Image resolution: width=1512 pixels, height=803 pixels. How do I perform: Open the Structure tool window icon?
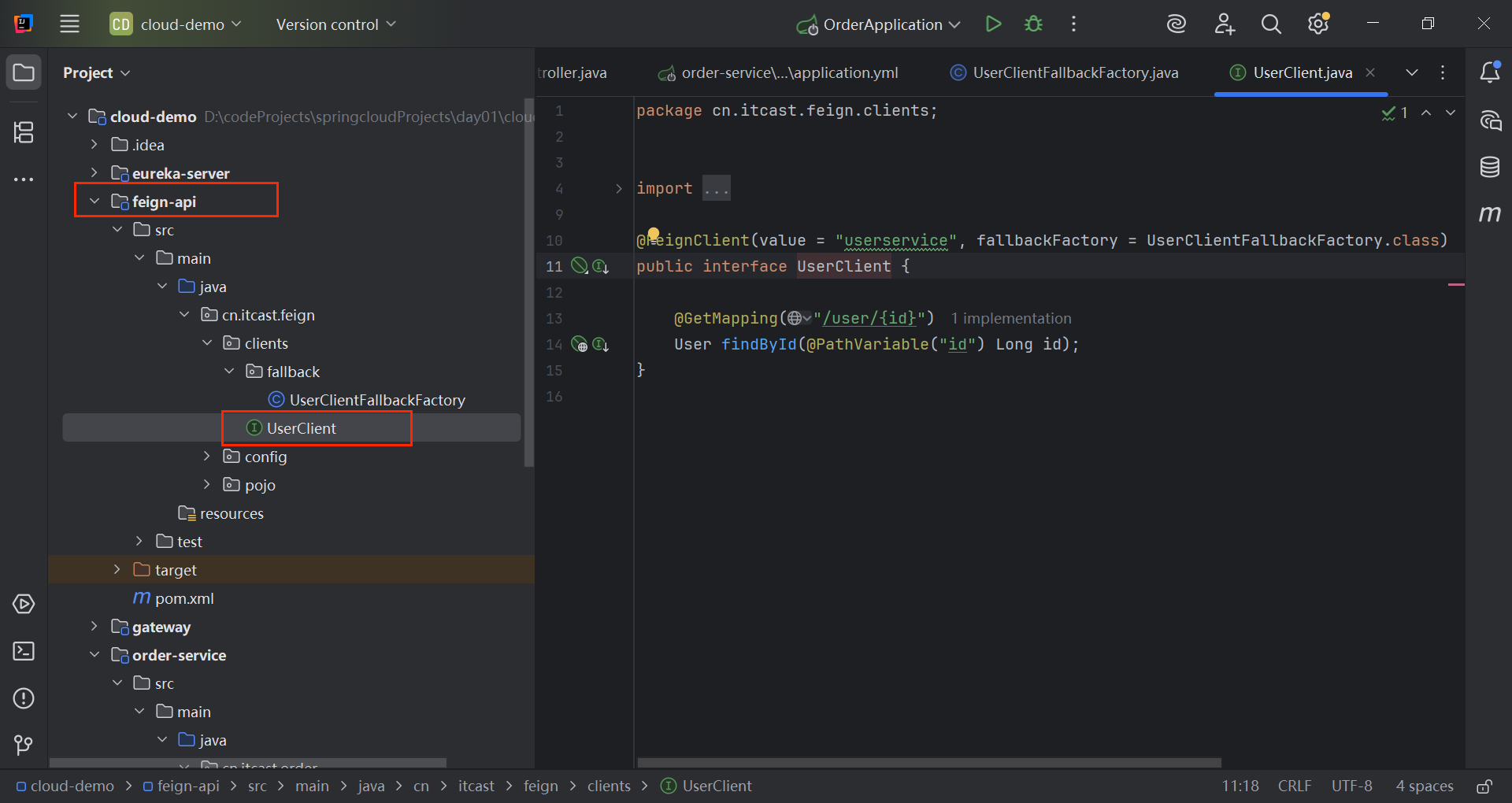[24, 132]
